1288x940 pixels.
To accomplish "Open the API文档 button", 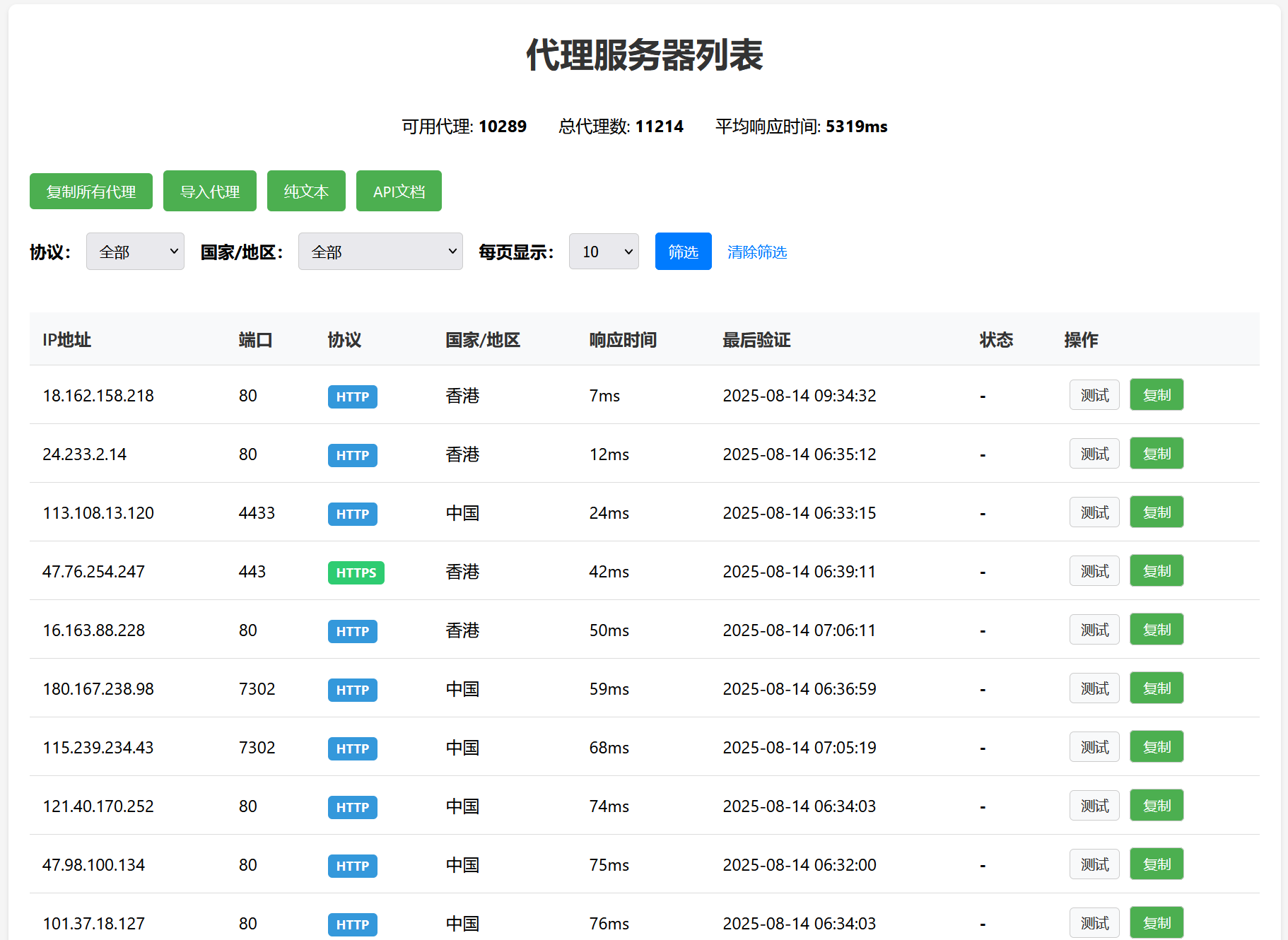I will (x=399, y=191).
